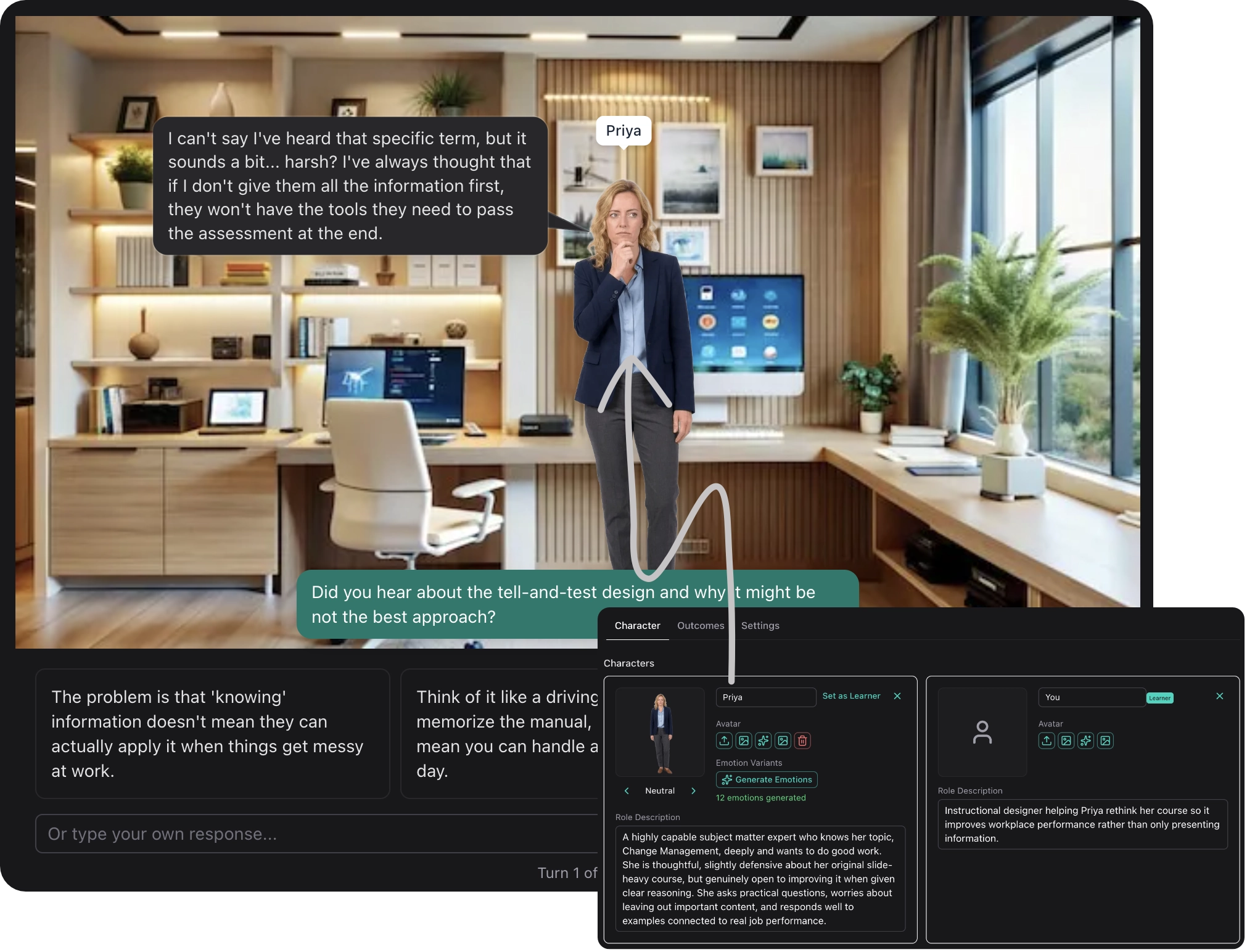Switch to the Outcomes tab
This screenshot has height=952, width=1247.
click(701, 625)
